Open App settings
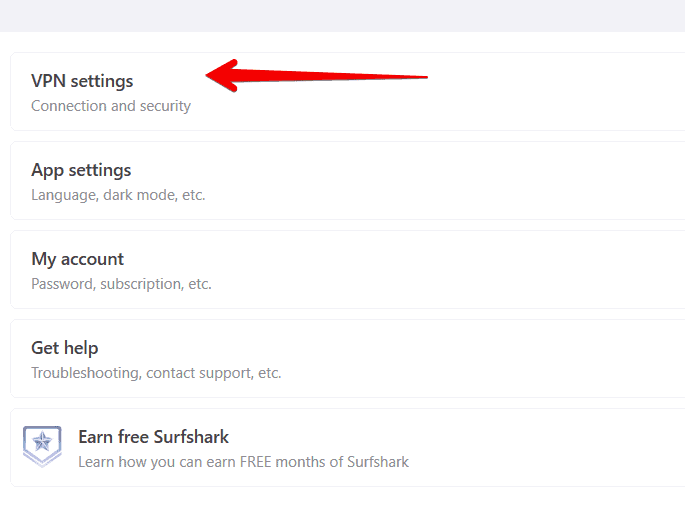Screen dimensions: 685x526 click(x=81, y=170)
